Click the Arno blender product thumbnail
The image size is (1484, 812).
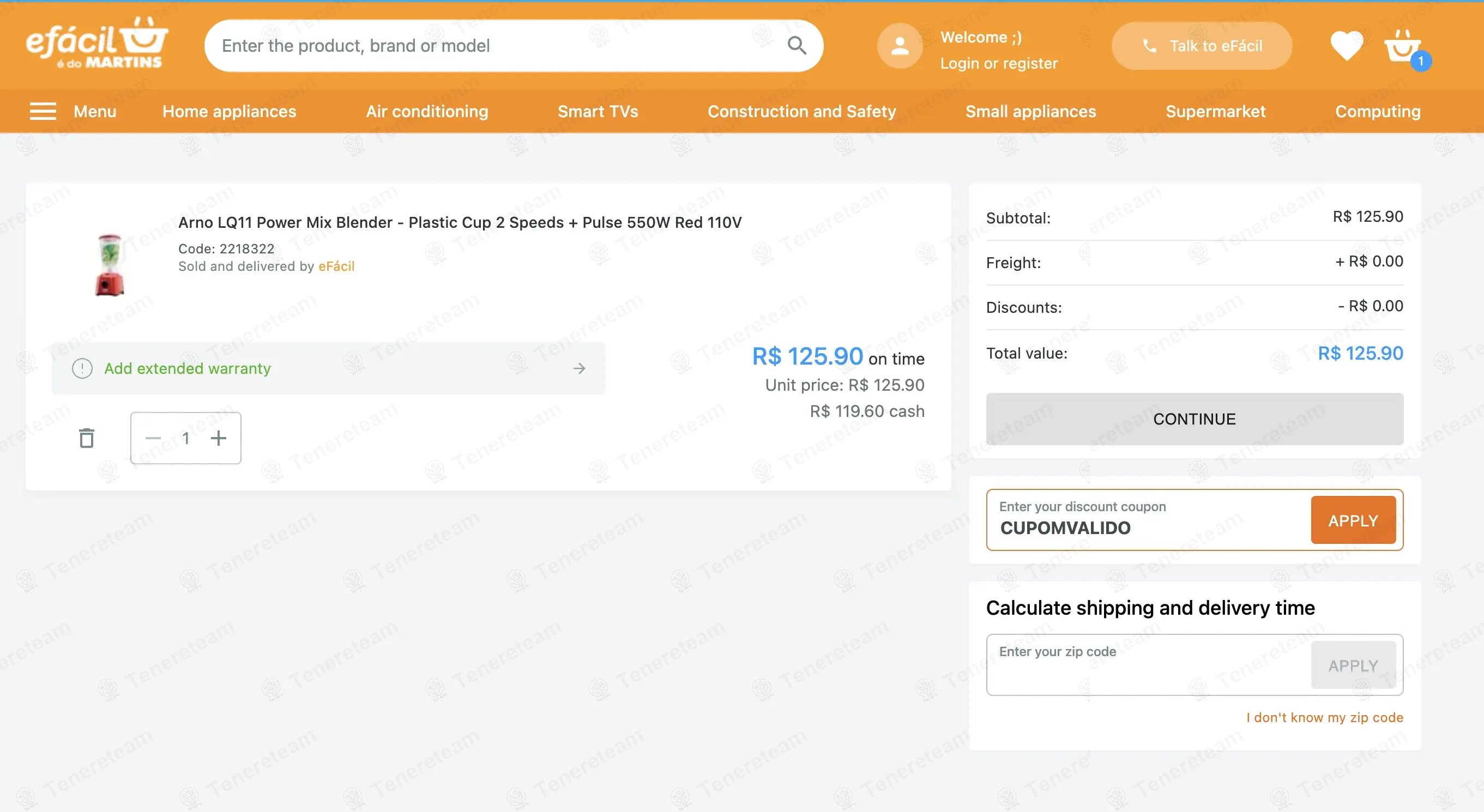pos(110,265)
